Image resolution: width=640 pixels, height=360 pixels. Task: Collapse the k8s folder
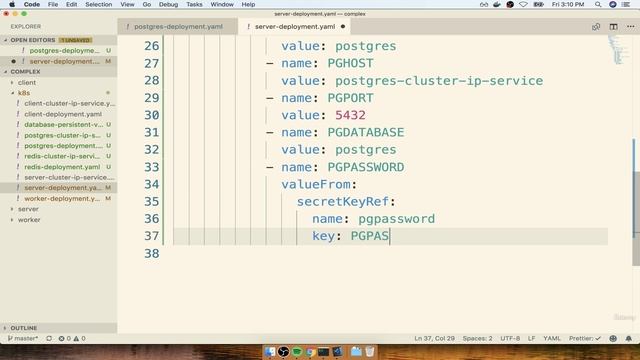(x=24, y=93)
